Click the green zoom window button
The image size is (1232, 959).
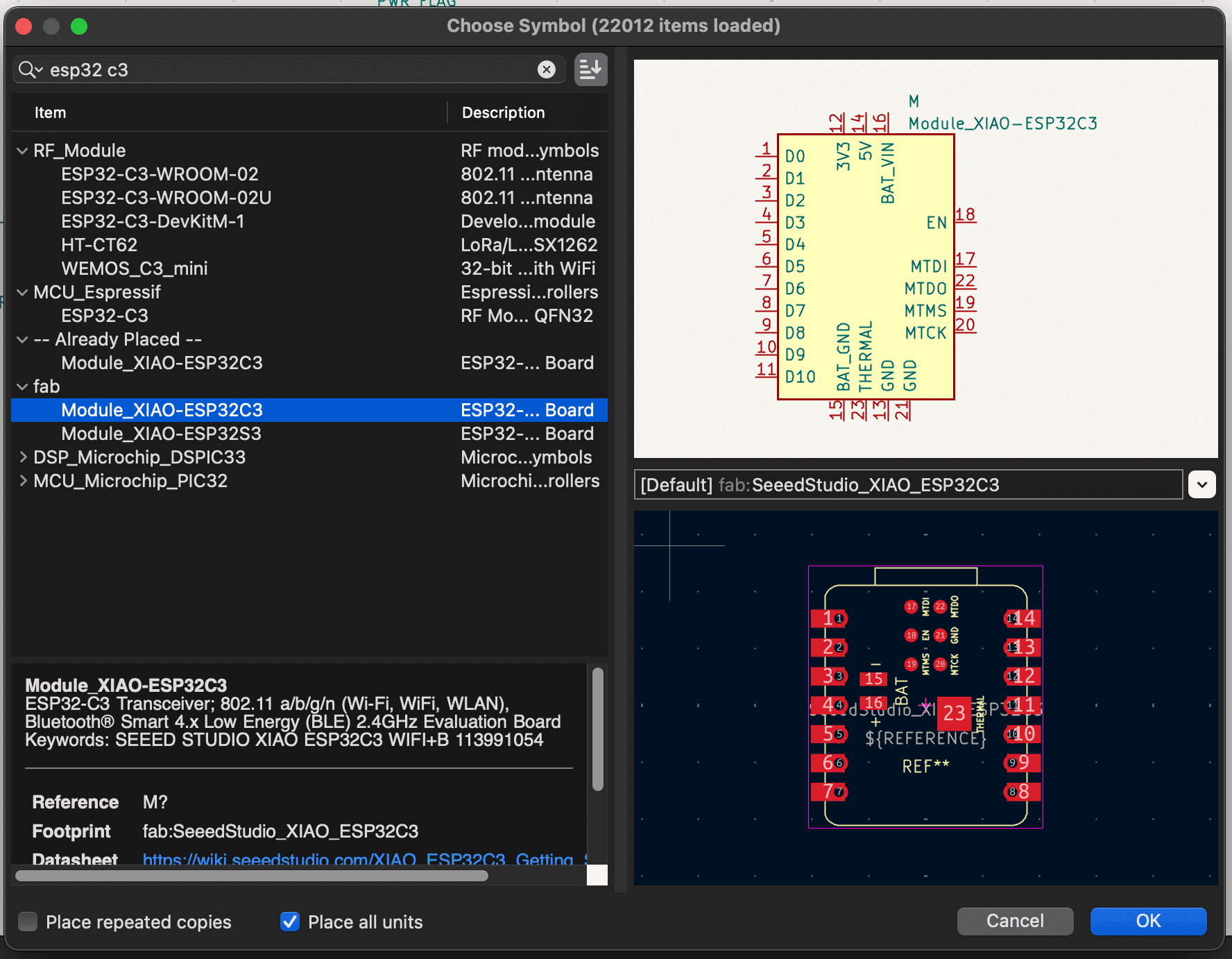(x=79, y=26)
